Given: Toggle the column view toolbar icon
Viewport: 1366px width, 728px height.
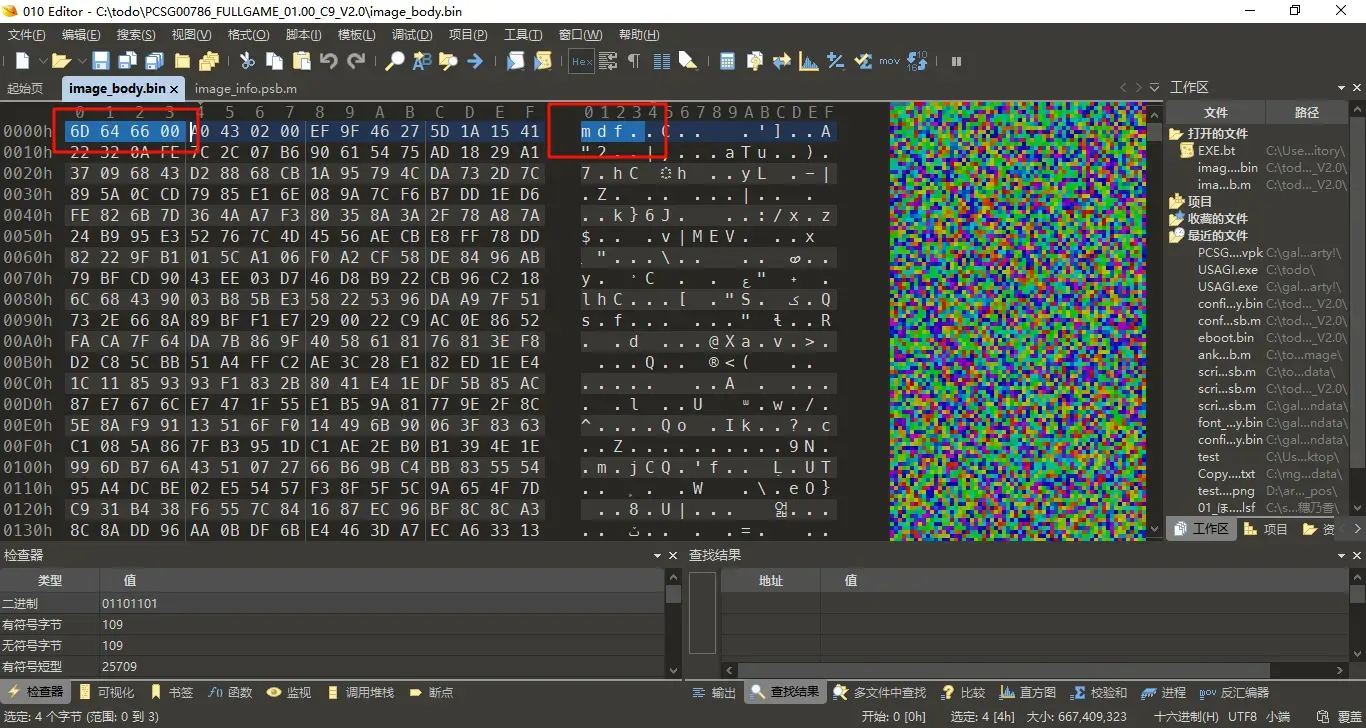Looking at the screenshot, I should click(661, 61).
